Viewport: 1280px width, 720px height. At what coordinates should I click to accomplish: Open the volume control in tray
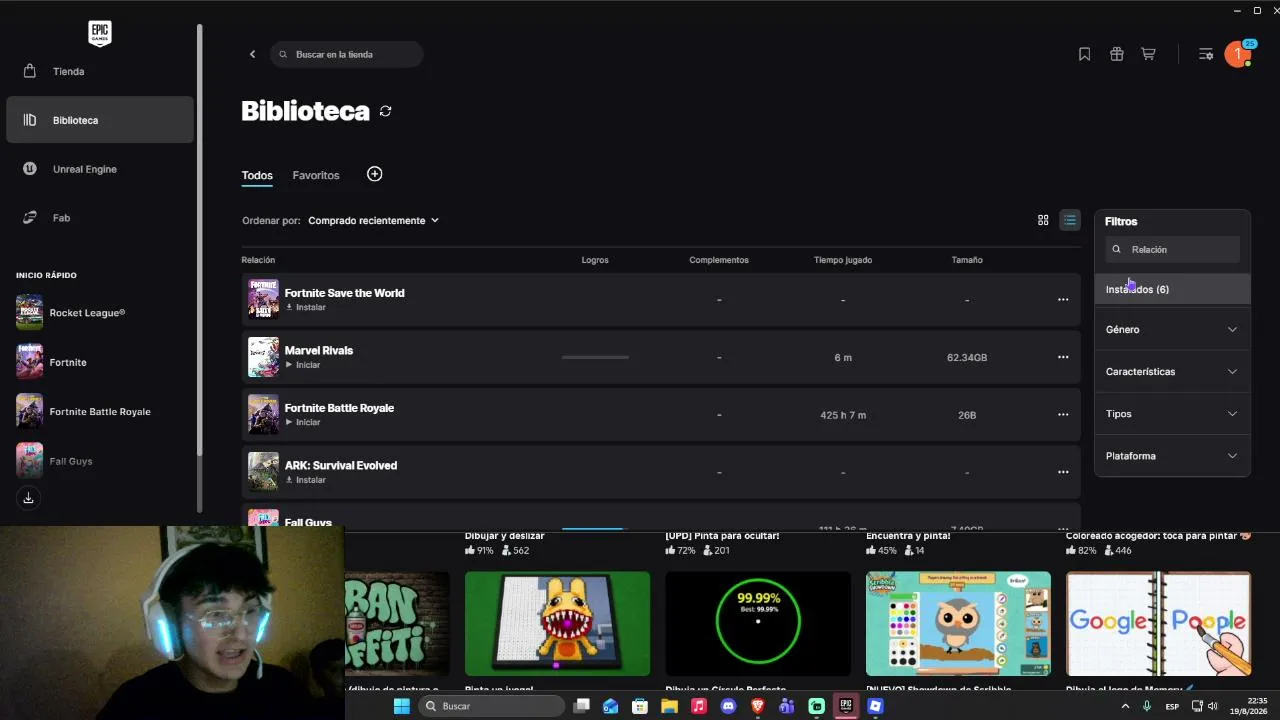(1212, 706)
